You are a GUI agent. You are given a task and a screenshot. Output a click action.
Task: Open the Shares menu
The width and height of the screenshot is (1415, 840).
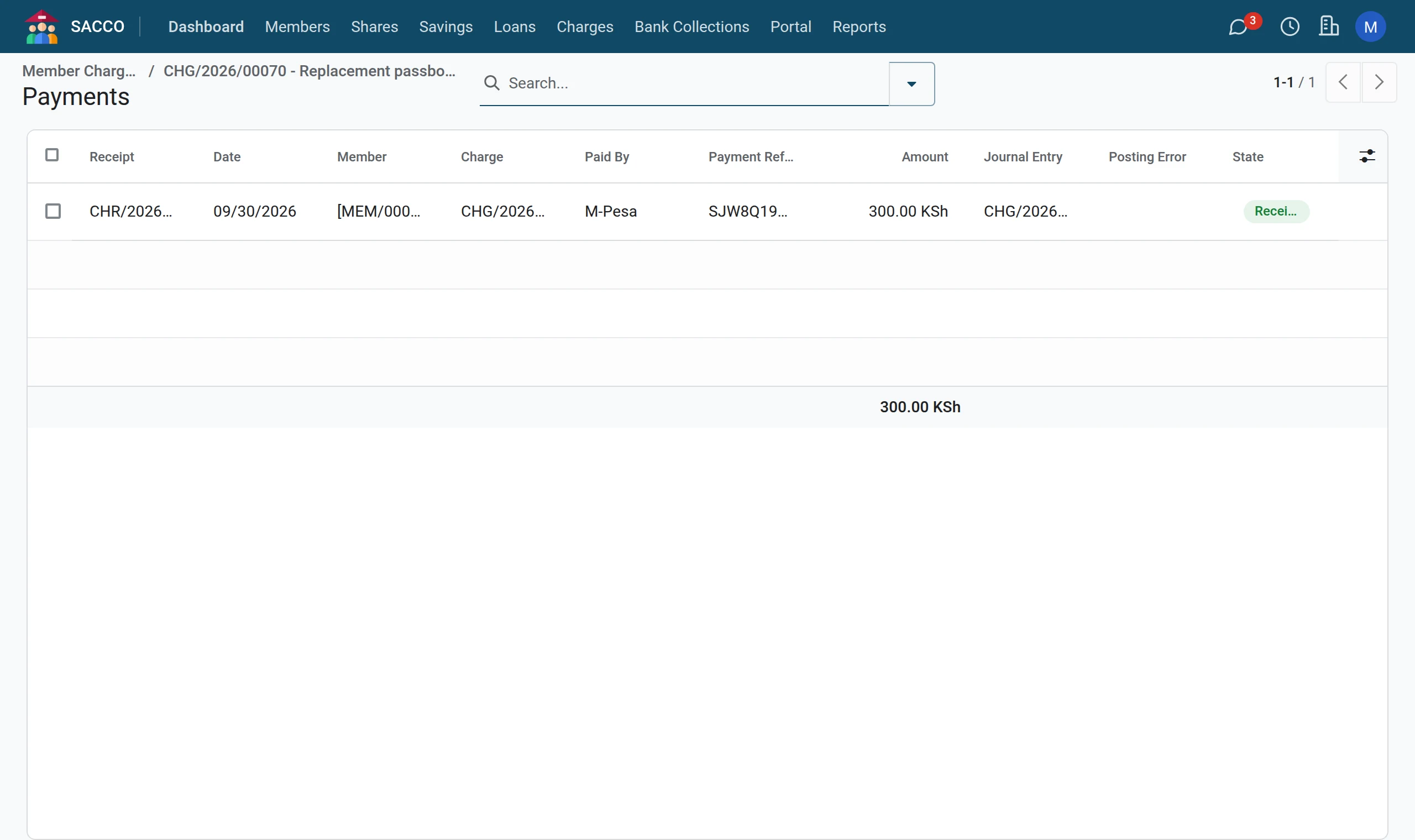pyautogui.click(x=374, y=27)
